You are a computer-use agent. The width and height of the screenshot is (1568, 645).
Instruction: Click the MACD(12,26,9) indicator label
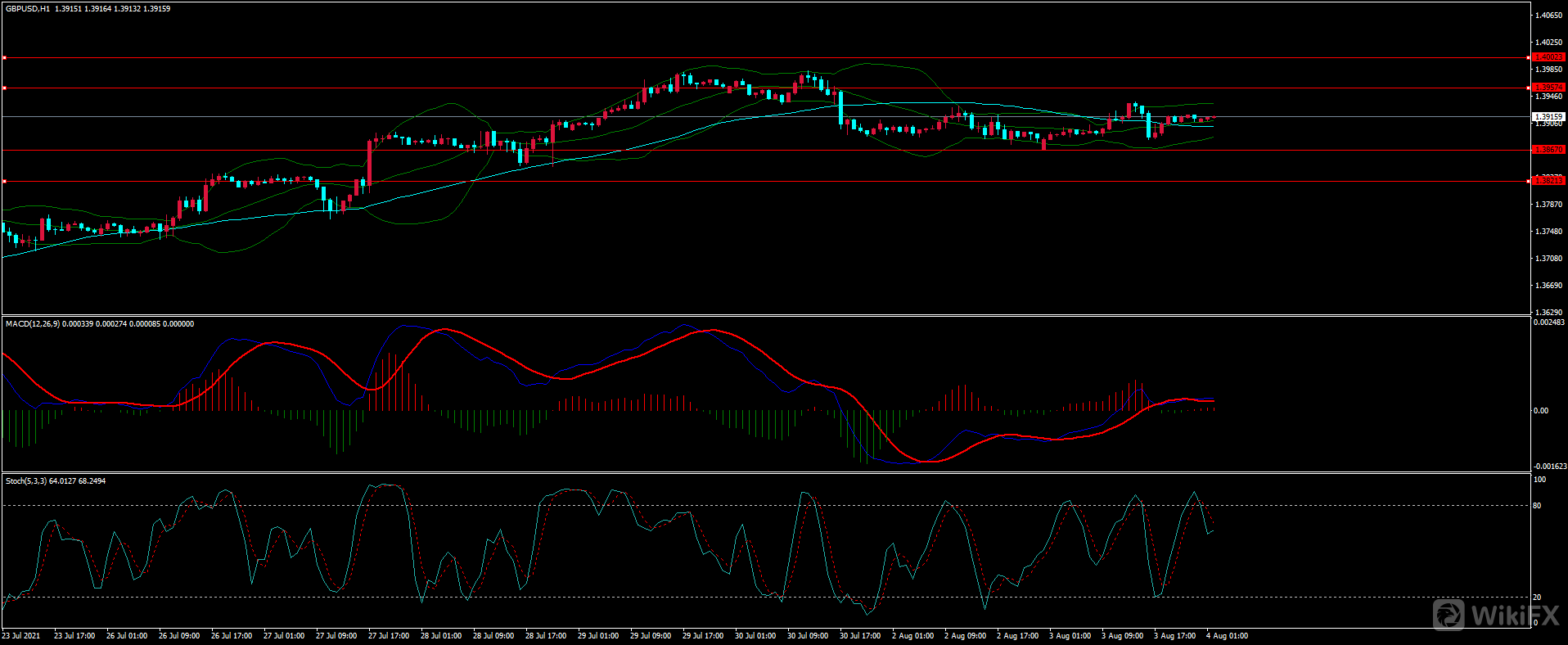32,324
